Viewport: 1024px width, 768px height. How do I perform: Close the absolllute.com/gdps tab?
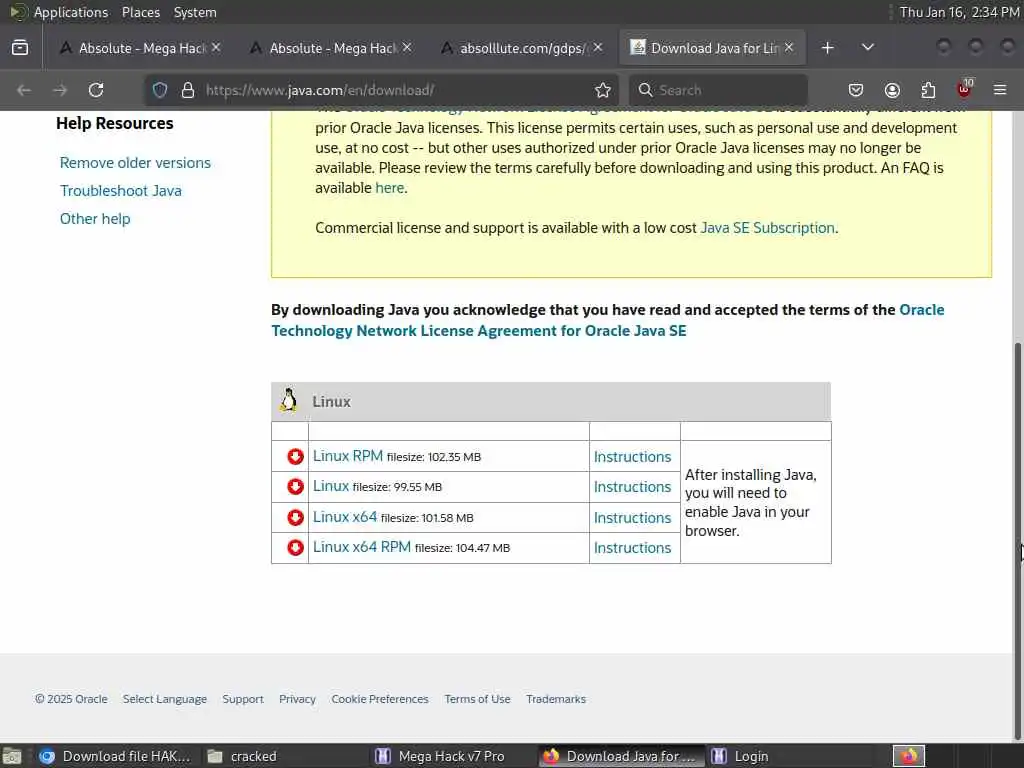coord(598,47)
